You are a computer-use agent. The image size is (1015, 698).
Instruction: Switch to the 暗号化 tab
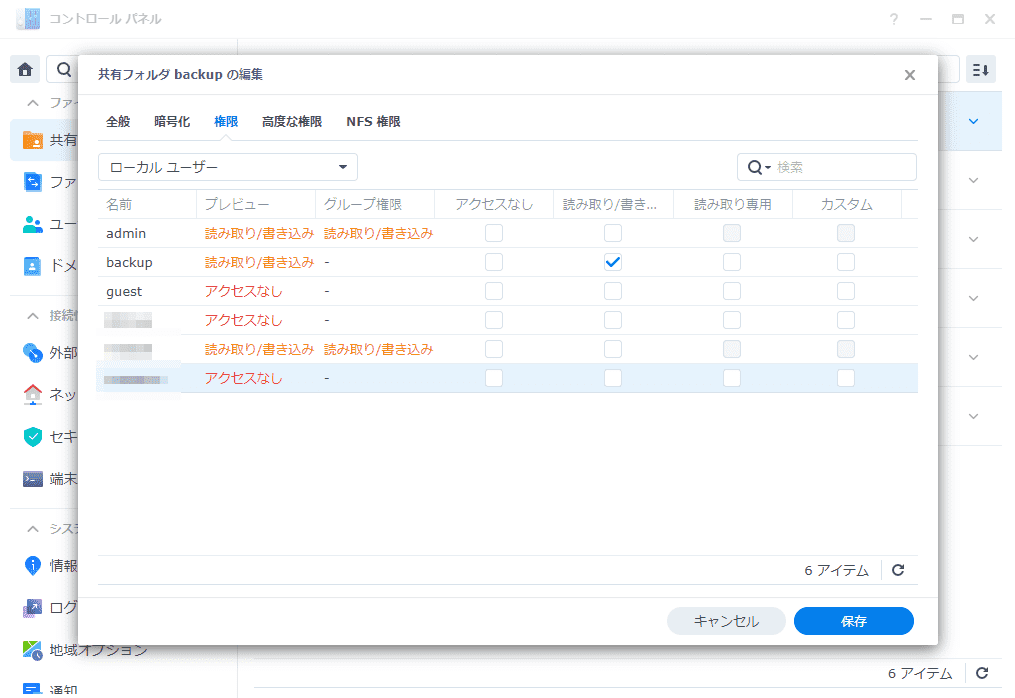(x=172, y=122)
